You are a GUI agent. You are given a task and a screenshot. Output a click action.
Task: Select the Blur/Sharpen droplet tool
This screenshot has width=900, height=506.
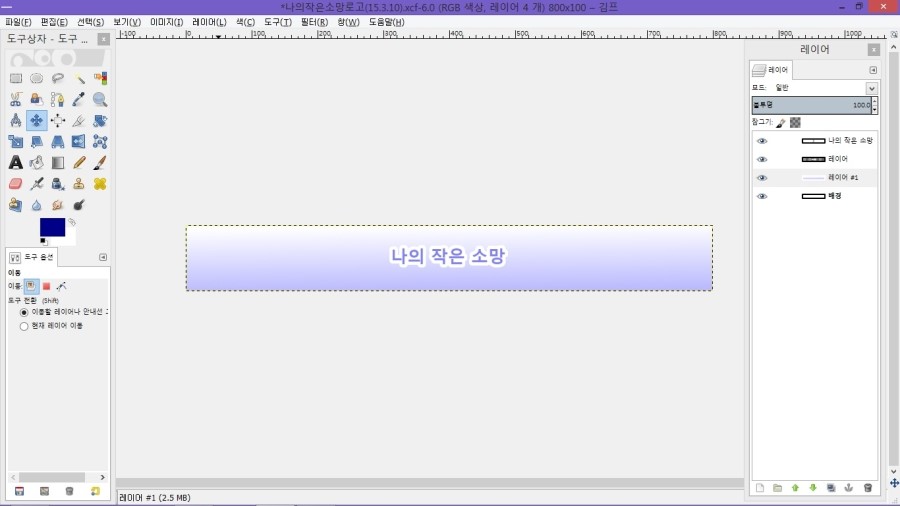(x=37, y=205)
